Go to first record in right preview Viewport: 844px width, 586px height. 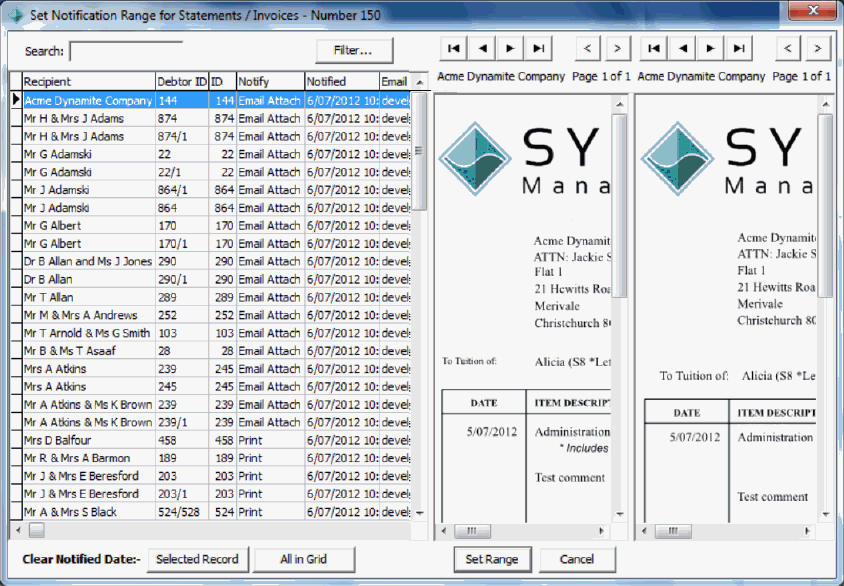point(654,49)
